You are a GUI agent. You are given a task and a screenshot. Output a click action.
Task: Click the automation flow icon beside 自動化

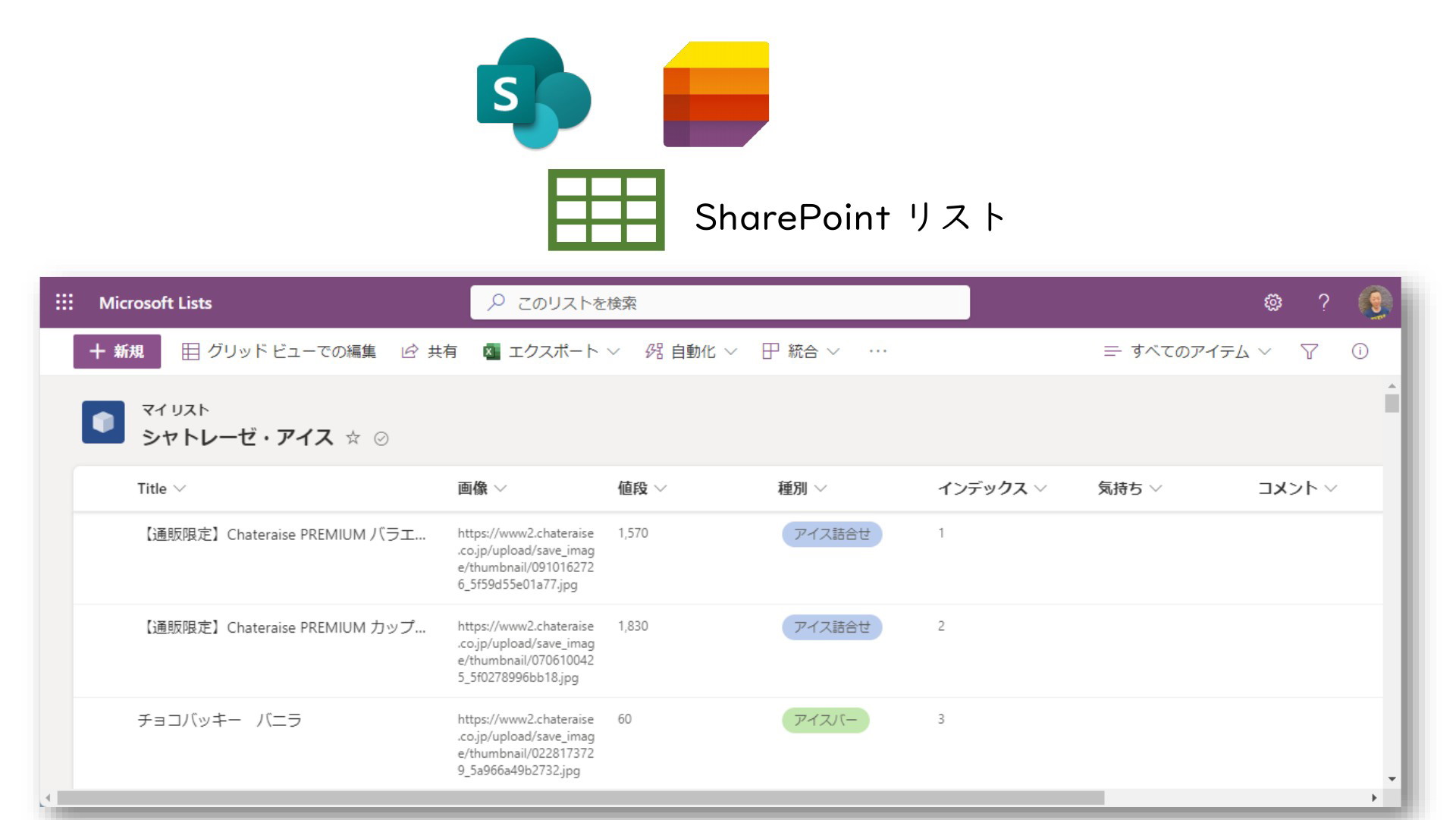(x=654, y=351)
